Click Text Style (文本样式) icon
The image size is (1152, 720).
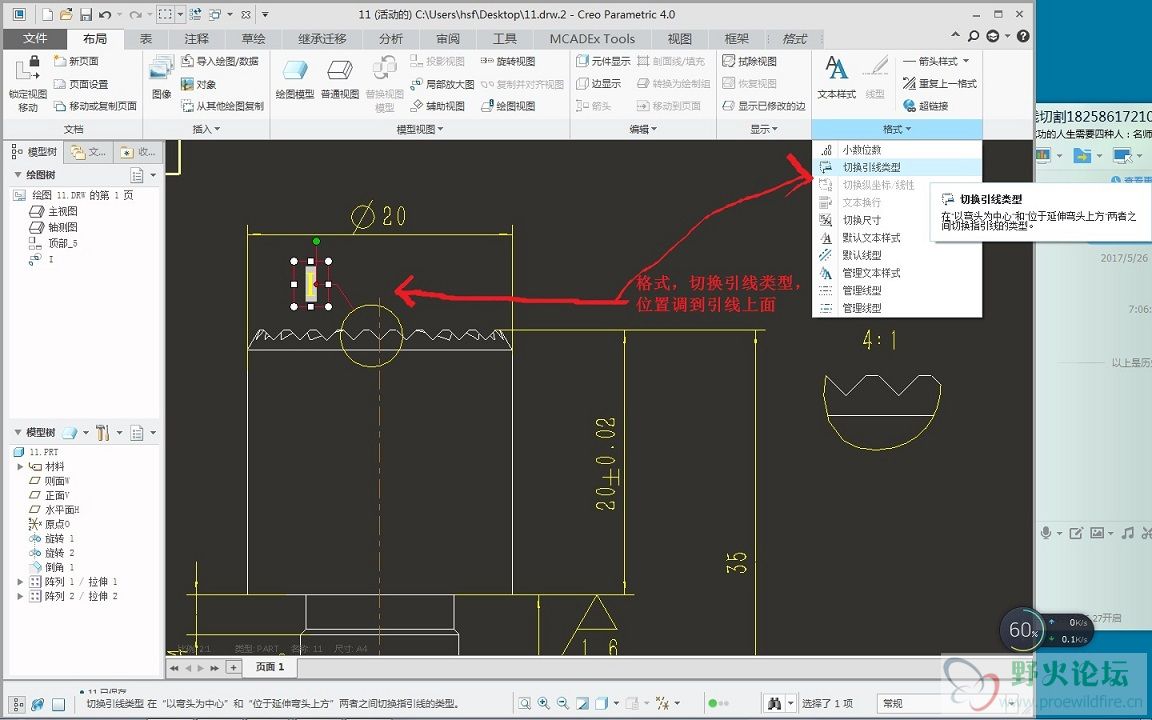tap(837, 78)
